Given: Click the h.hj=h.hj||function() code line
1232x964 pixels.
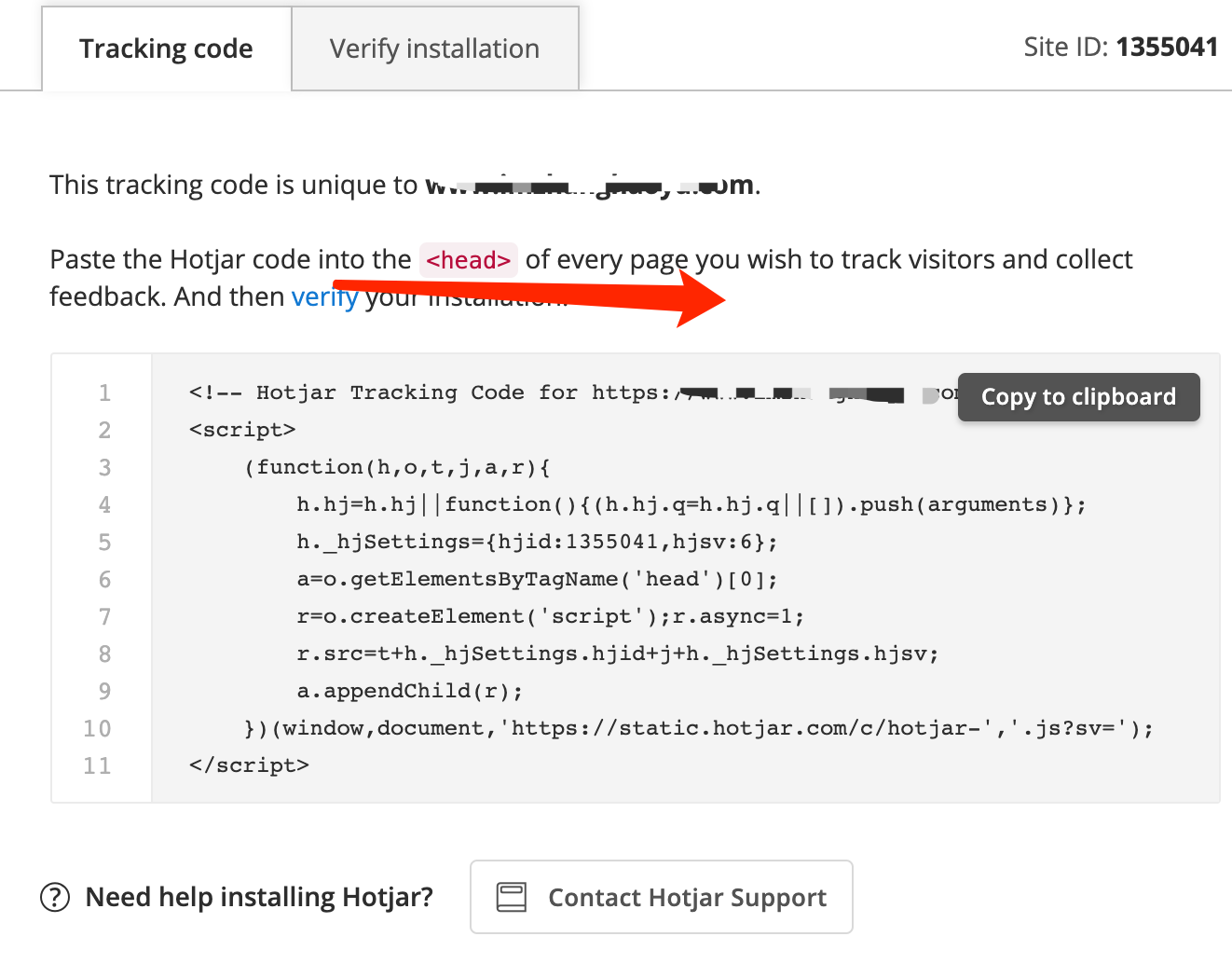Looking at the screenshot, I should pyautogui.click(x=691, y=504).
